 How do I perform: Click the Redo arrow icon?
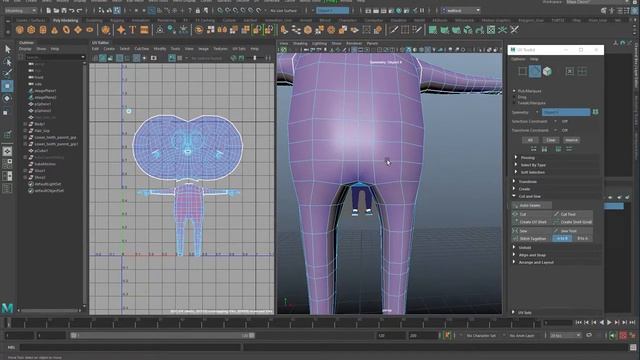(x=80, y=11)
